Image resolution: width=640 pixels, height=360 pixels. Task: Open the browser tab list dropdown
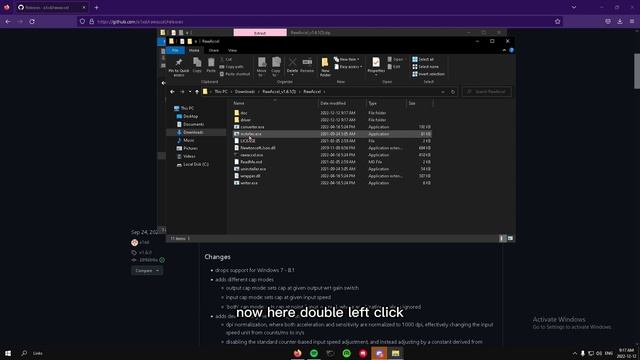tap(574, 7)
